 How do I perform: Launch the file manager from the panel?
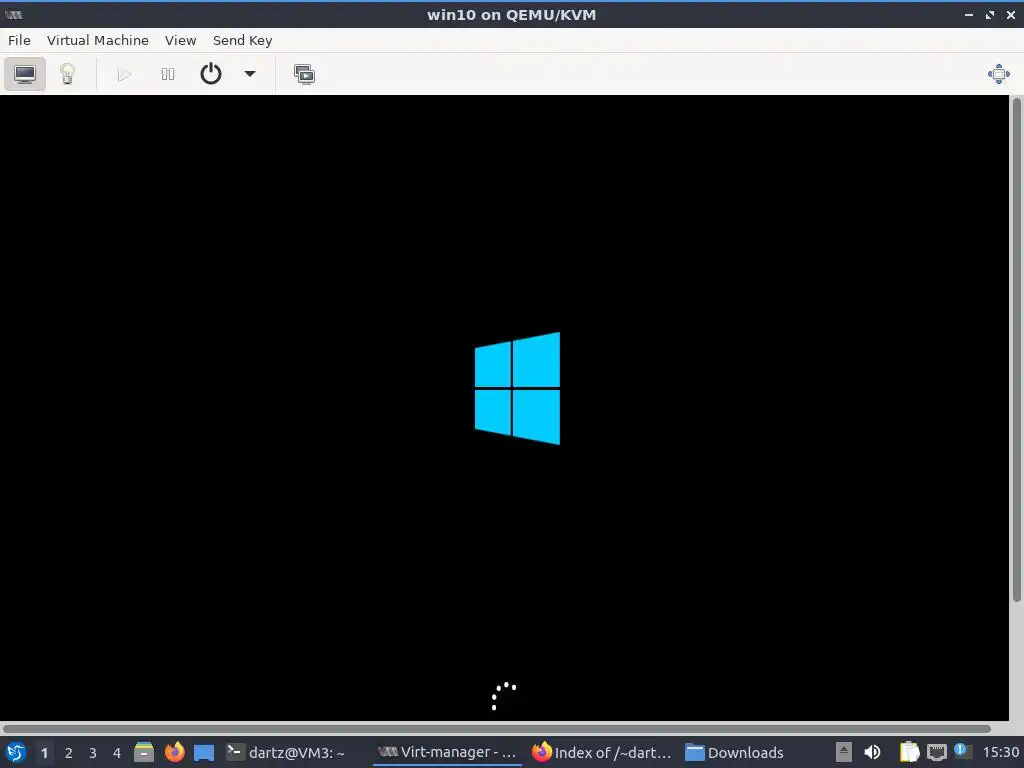(144, 752)
